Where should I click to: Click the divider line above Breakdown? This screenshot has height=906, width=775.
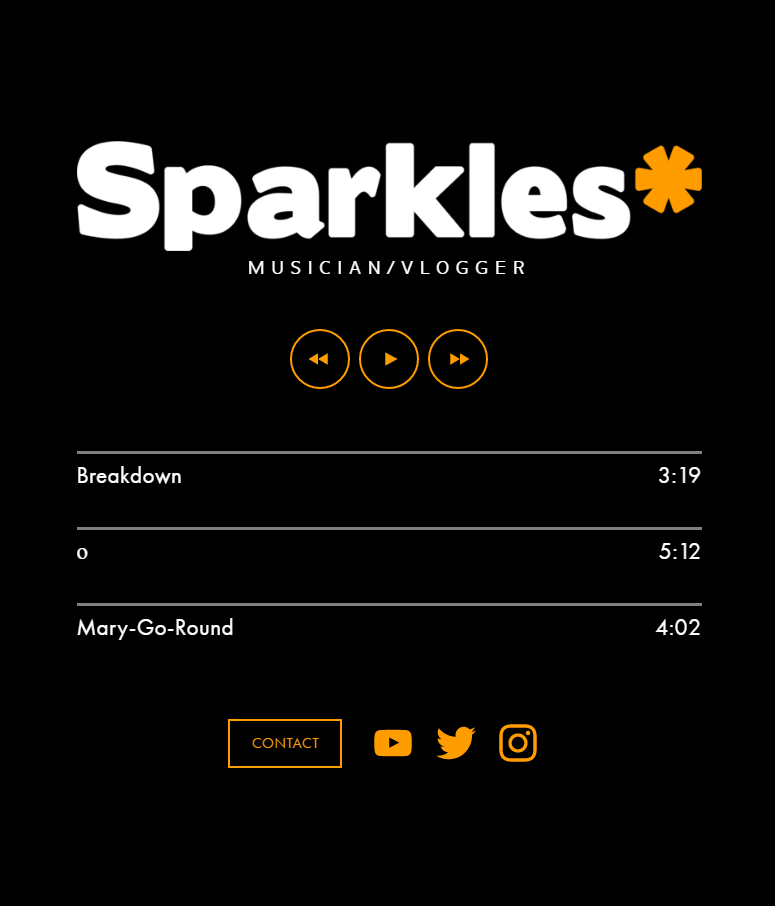pos(390,452)
